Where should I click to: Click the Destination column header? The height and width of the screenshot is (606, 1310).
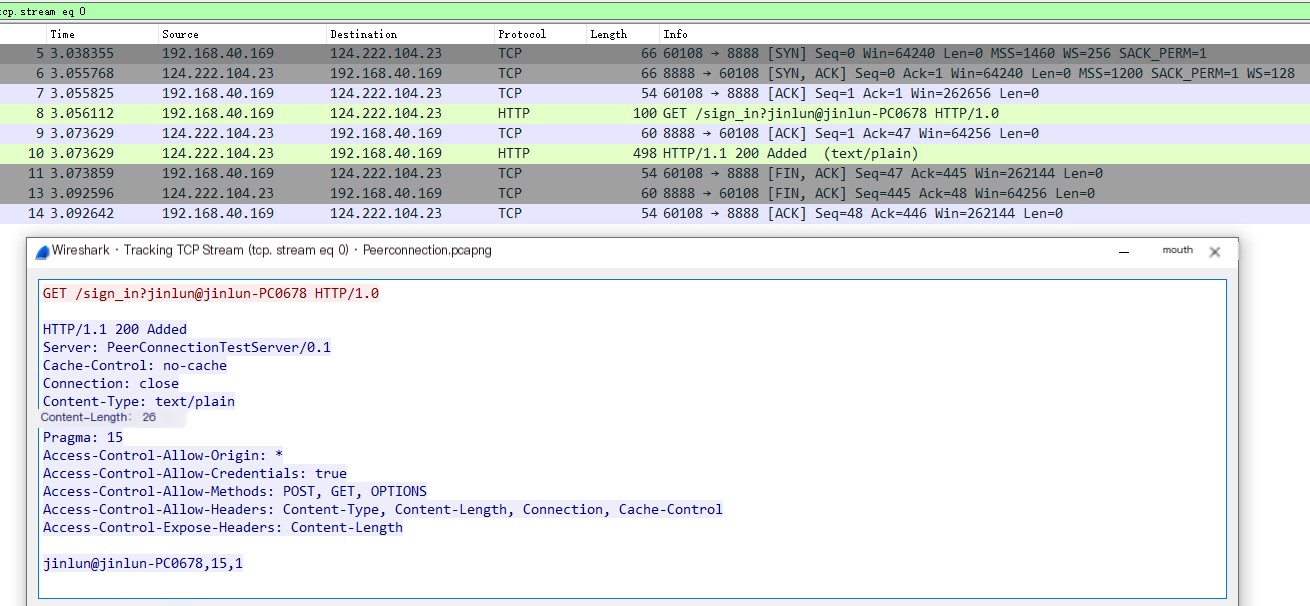point(363,34)
